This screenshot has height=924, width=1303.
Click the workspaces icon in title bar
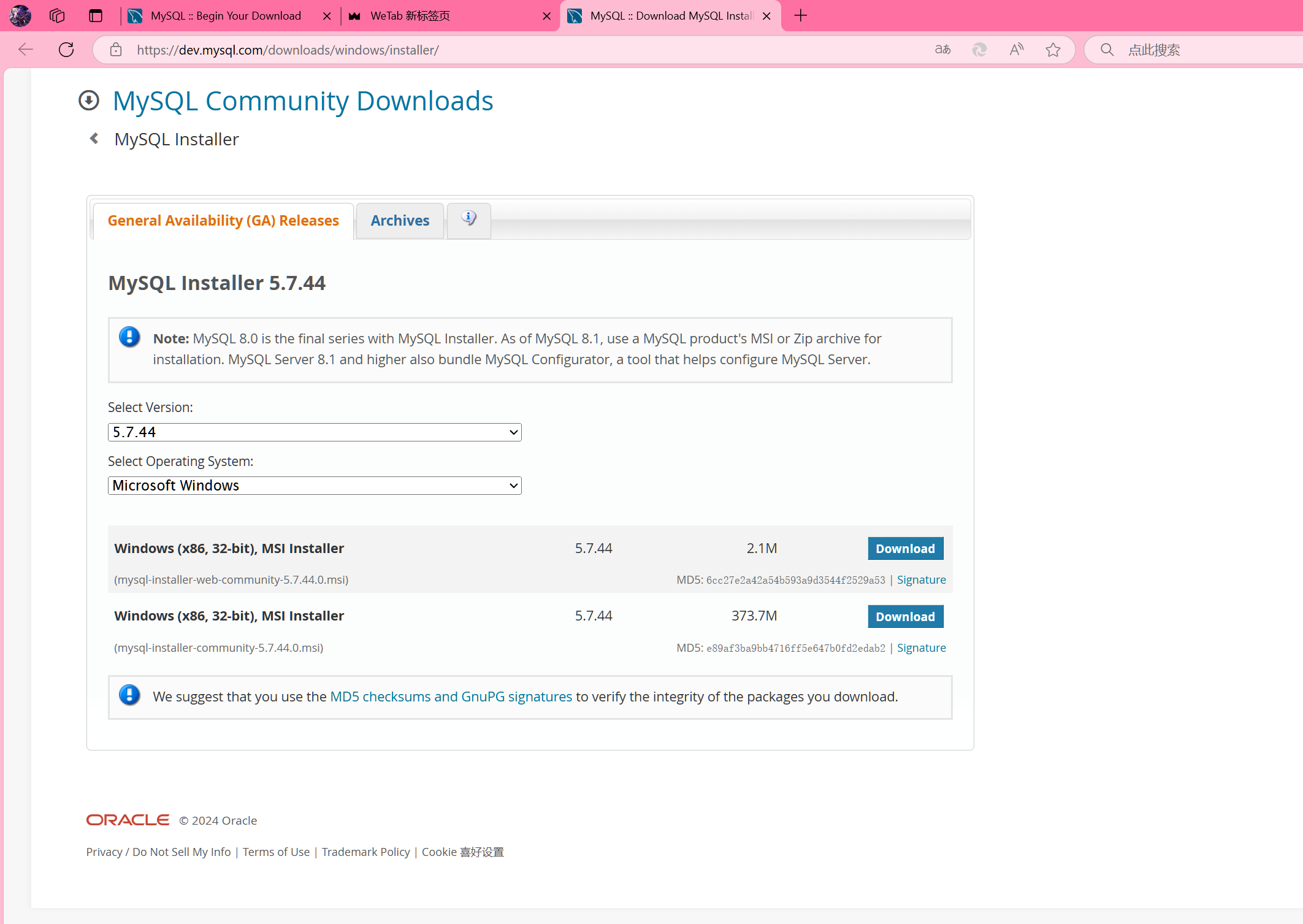57,16
